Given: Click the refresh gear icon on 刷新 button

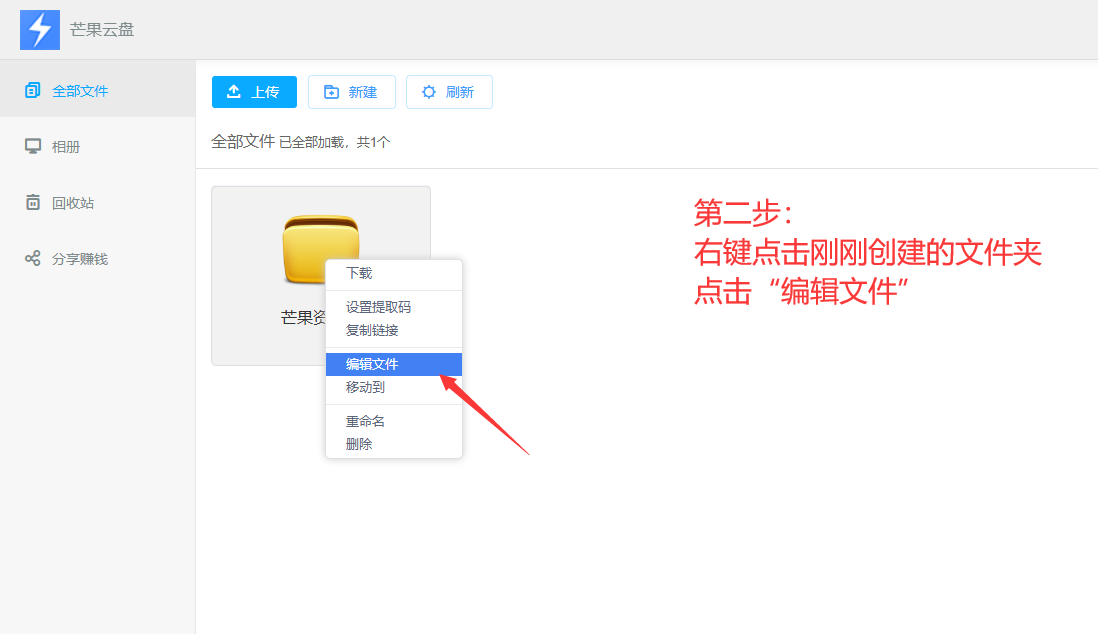Looking at the screenshot, I should pyautogui.click(x=427, y=91).
